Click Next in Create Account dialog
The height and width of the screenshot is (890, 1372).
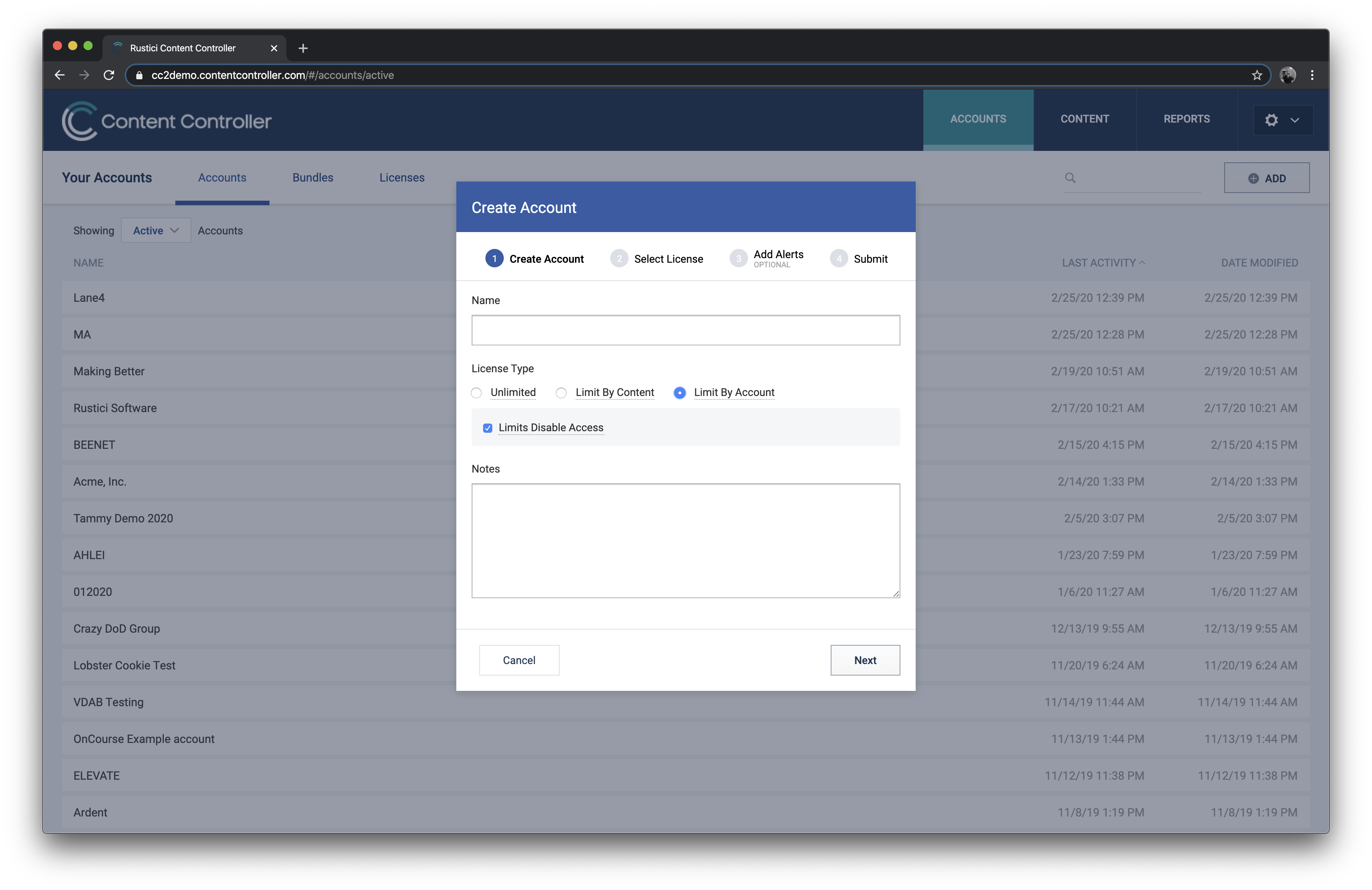[865, 660]
